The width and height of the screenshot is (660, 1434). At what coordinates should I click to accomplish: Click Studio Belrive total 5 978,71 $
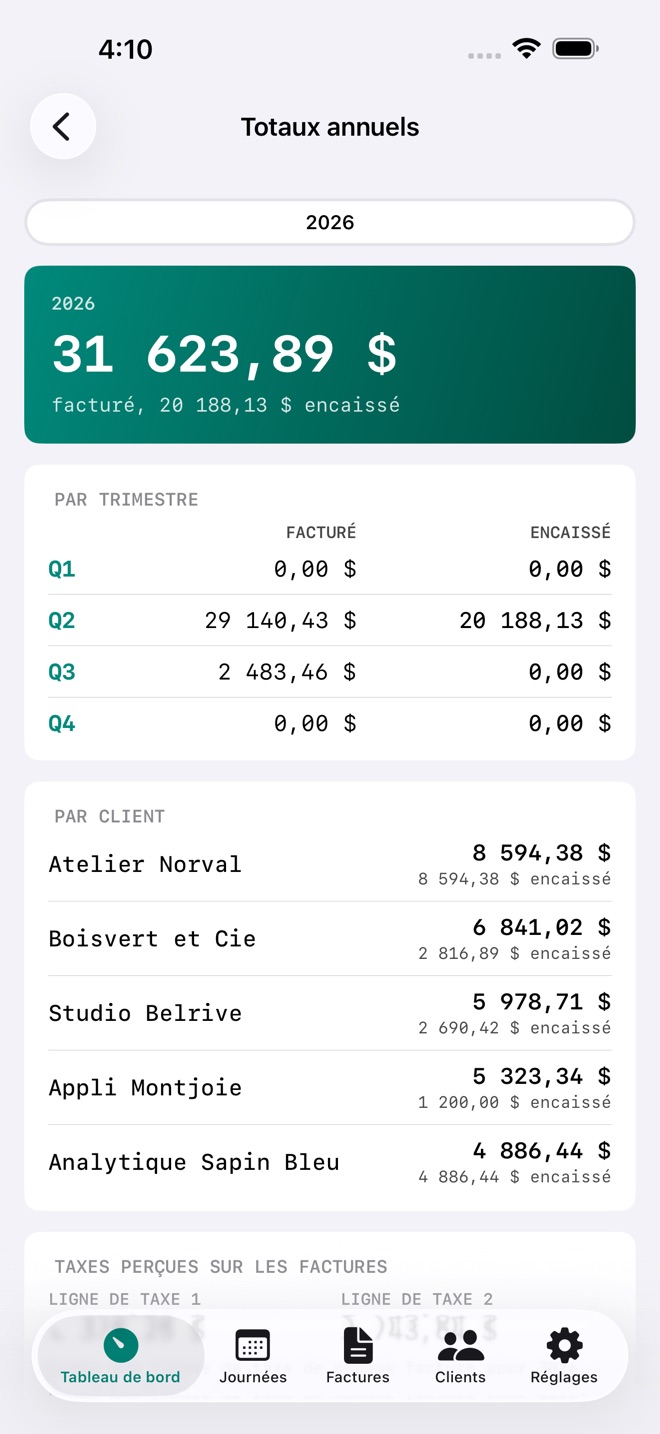[x=541, y=1002]
